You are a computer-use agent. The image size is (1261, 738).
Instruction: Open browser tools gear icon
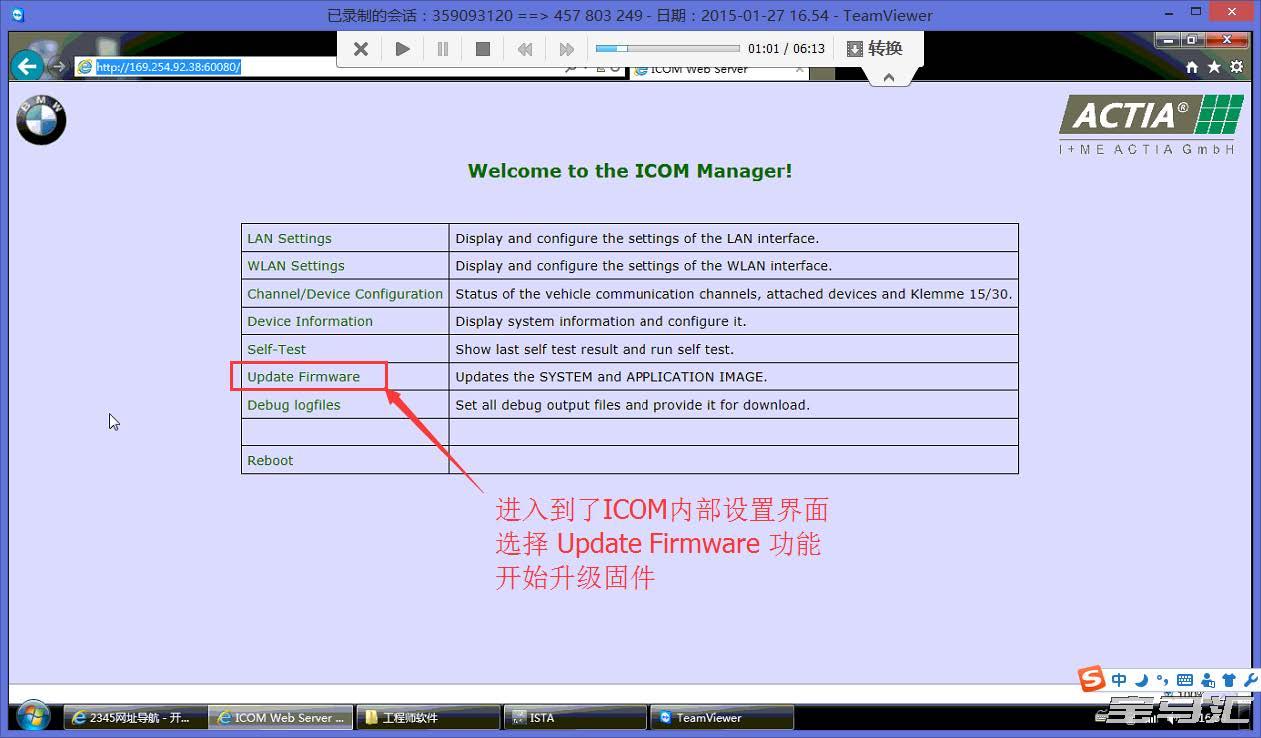(1237, 67)
